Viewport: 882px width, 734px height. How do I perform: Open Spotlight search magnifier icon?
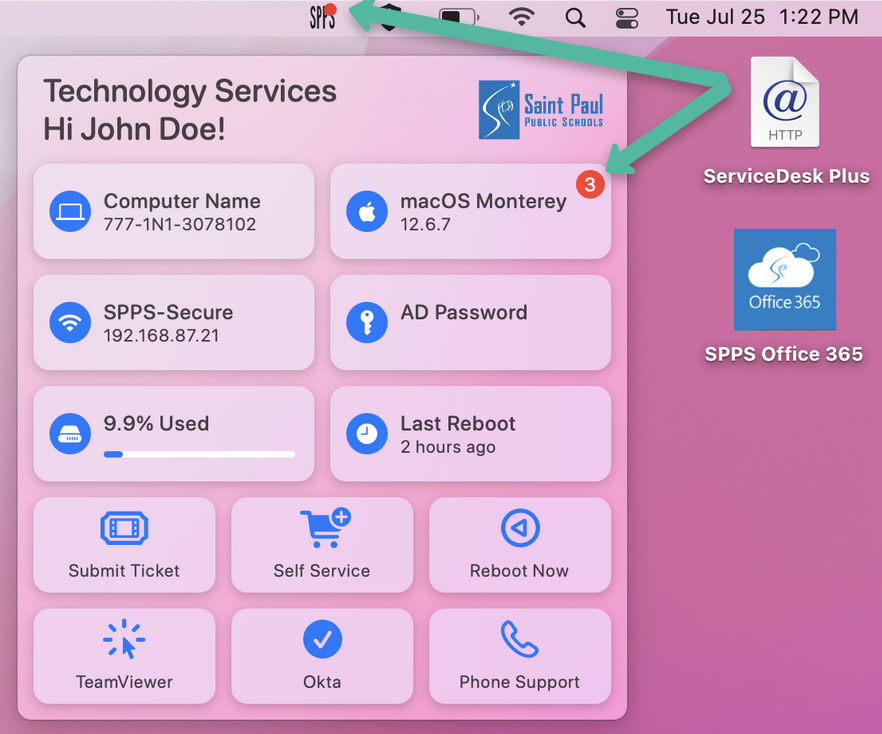coord(575,17)
